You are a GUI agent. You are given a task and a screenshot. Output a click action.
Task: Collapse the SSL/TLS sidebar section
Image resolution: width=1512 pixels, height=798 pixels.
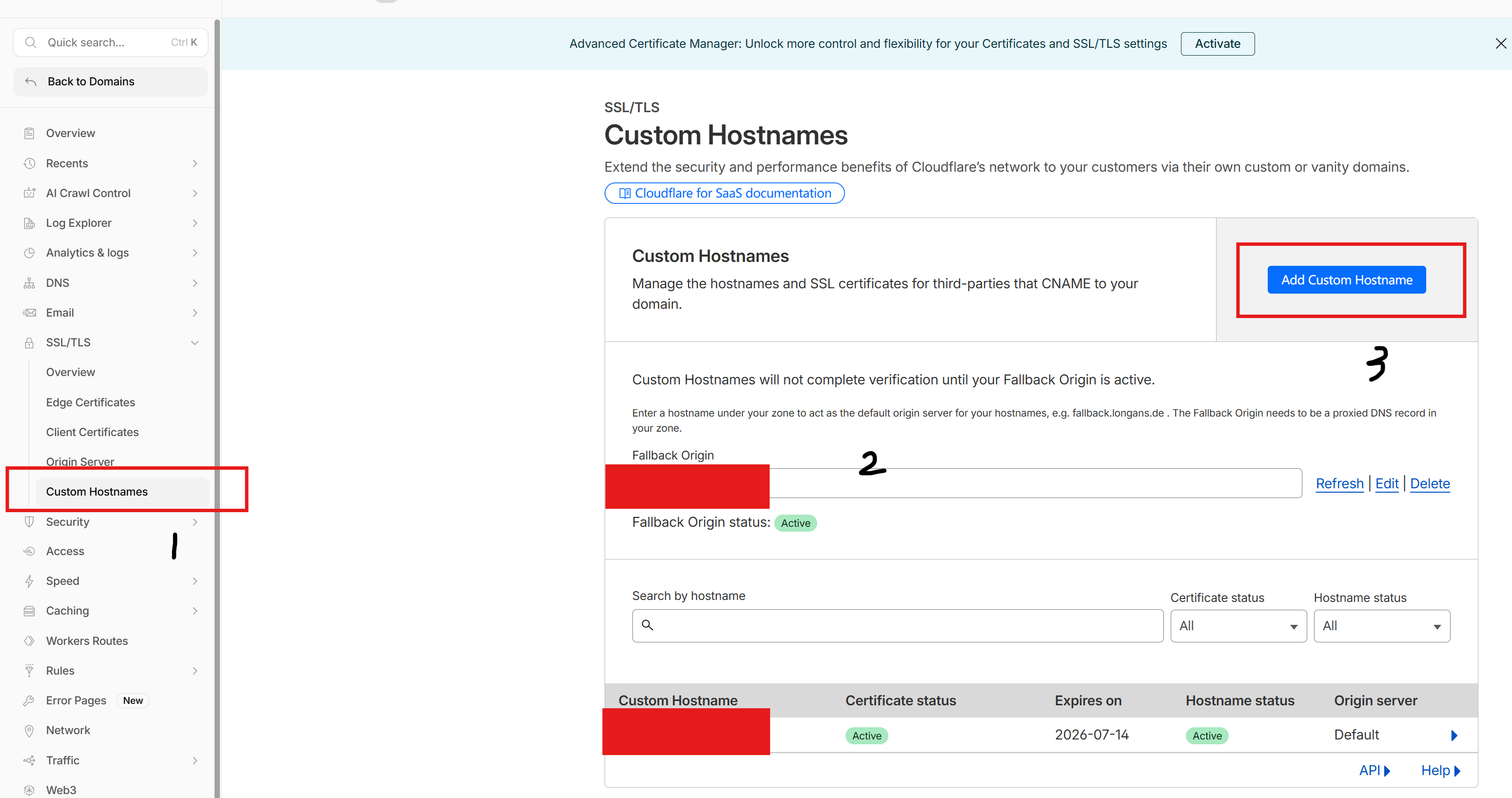tap(195, 343)
